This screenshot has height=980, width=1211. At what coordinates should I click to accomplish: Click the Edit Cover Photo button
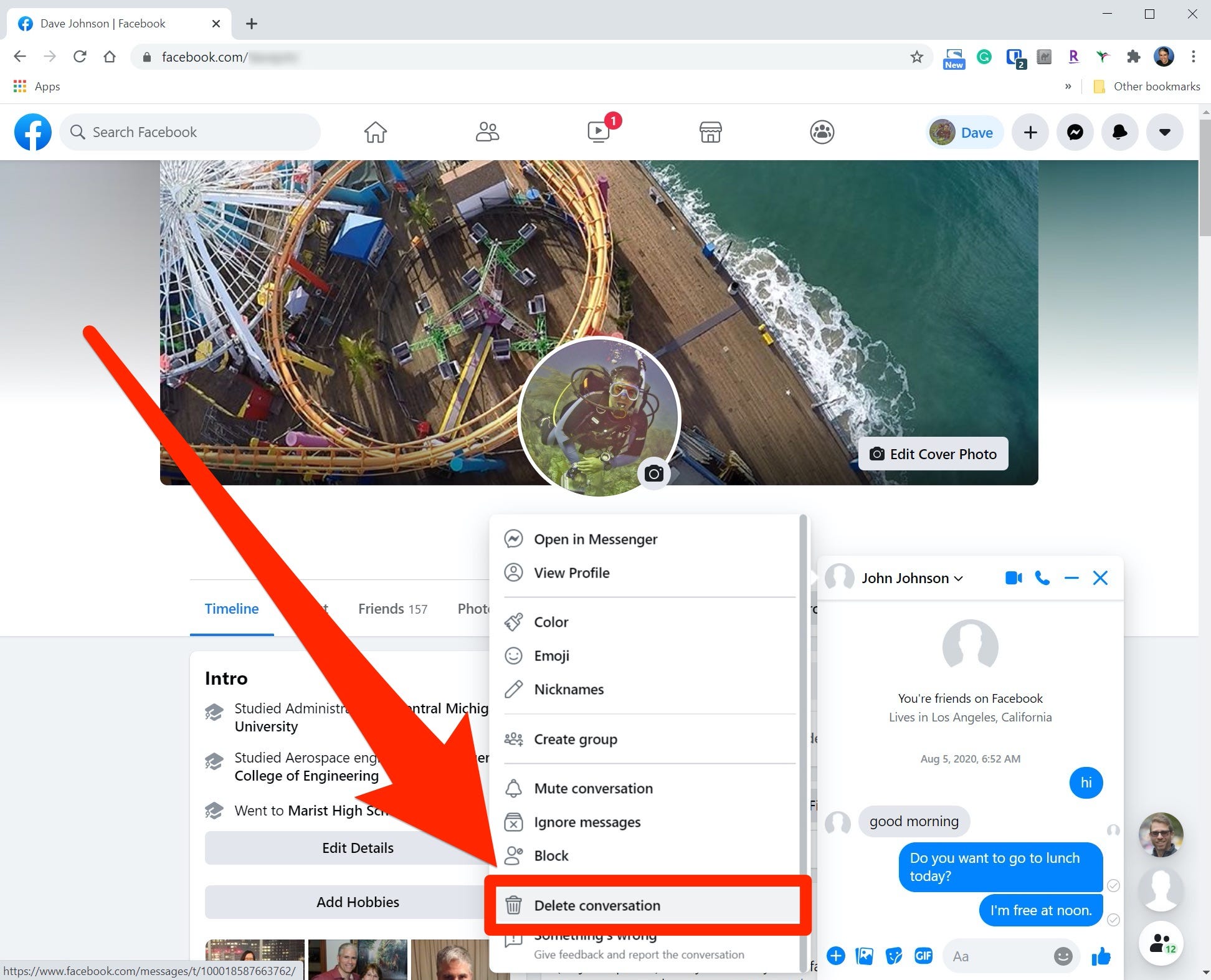pyautogui.click(x=933, y=454)
